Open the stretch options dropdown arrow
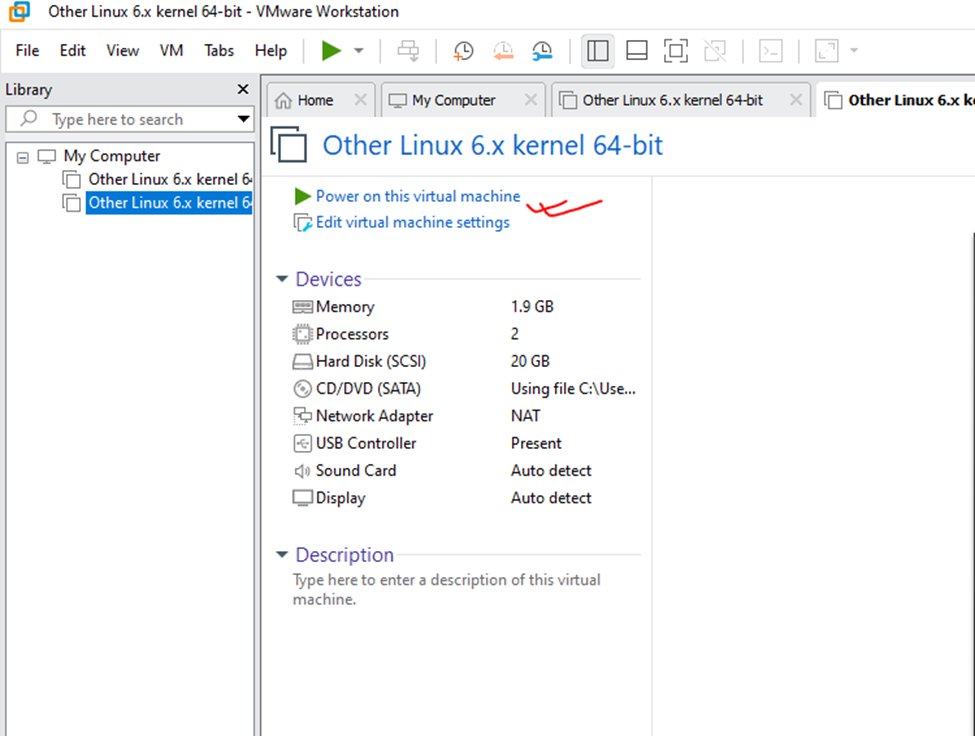Screen dimensions: 975x736 click(854, 51)
